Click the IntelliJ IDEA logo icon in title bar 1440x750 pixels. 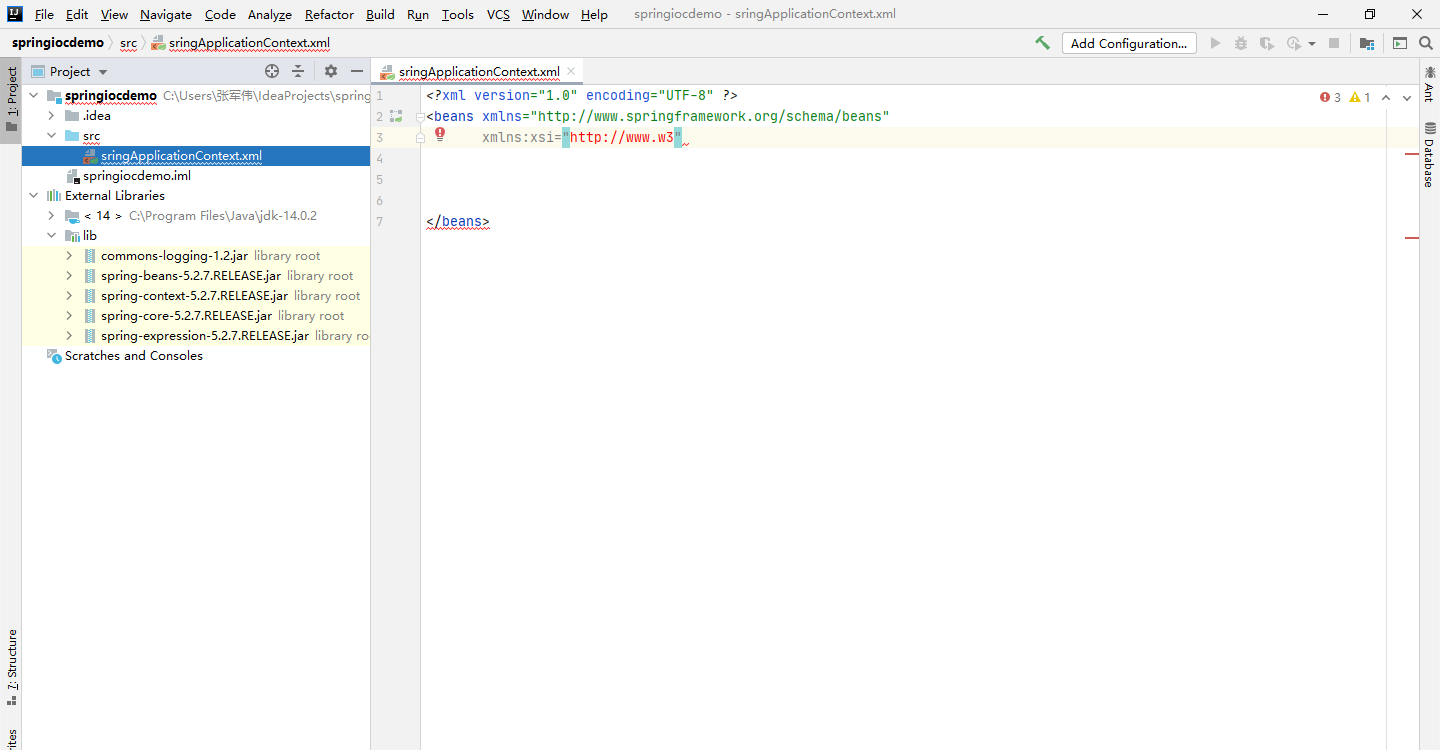(x=14, y=14)
